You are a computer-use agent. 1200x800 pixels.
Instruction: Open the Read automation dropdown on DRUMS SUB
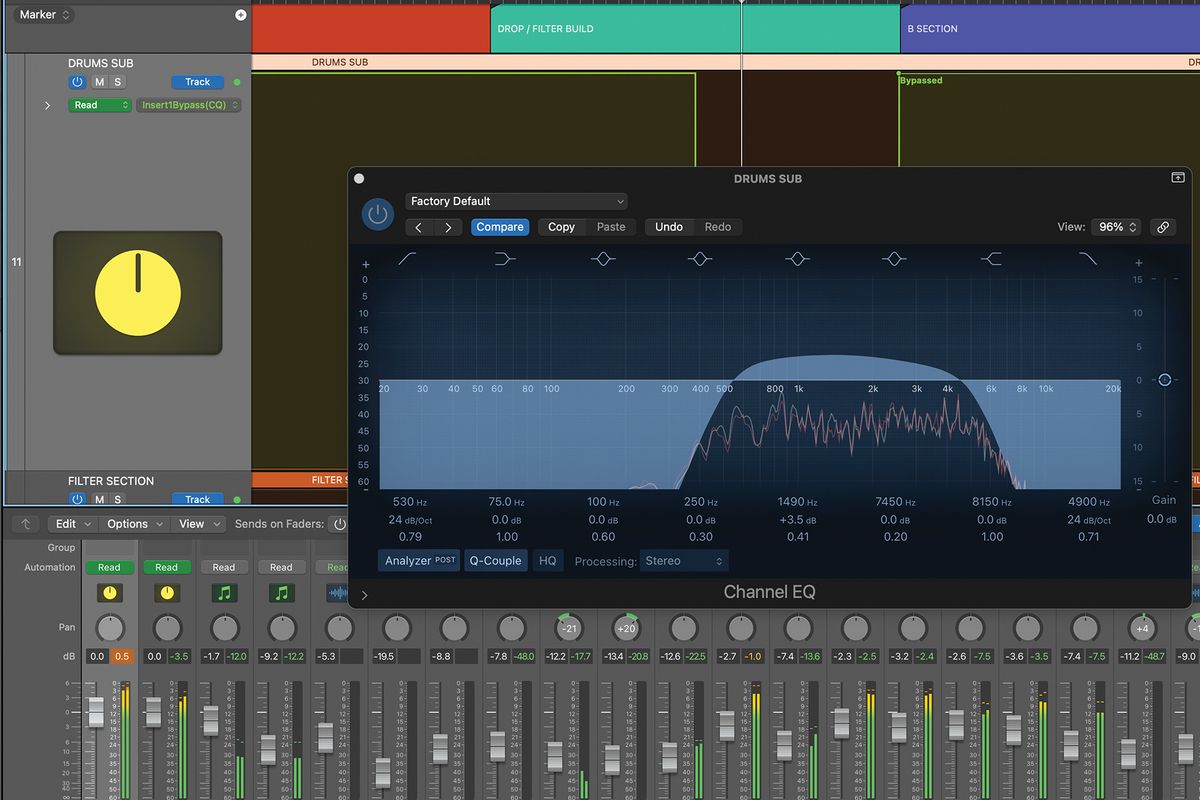pyautogui.click(x=99, y=104)
